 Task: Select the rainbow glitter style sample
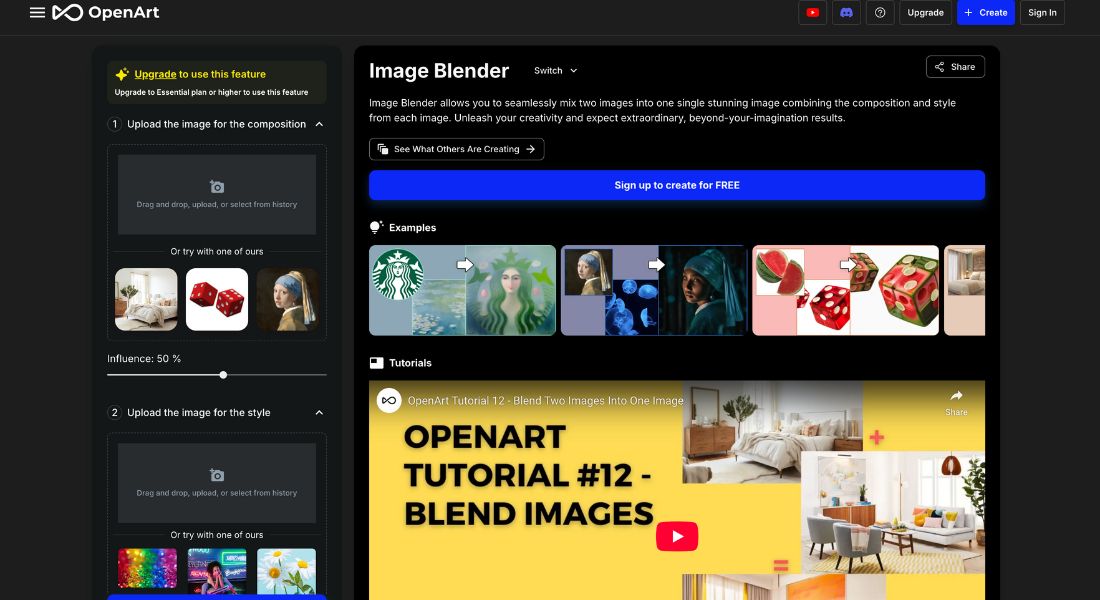147,569
